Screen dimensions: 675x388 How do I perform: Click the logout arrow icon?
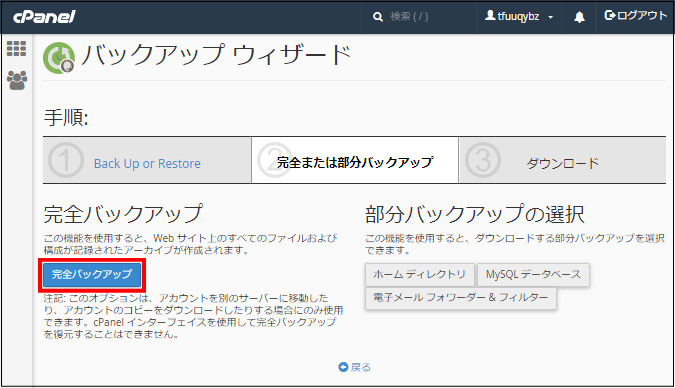(x=610, y=16)
